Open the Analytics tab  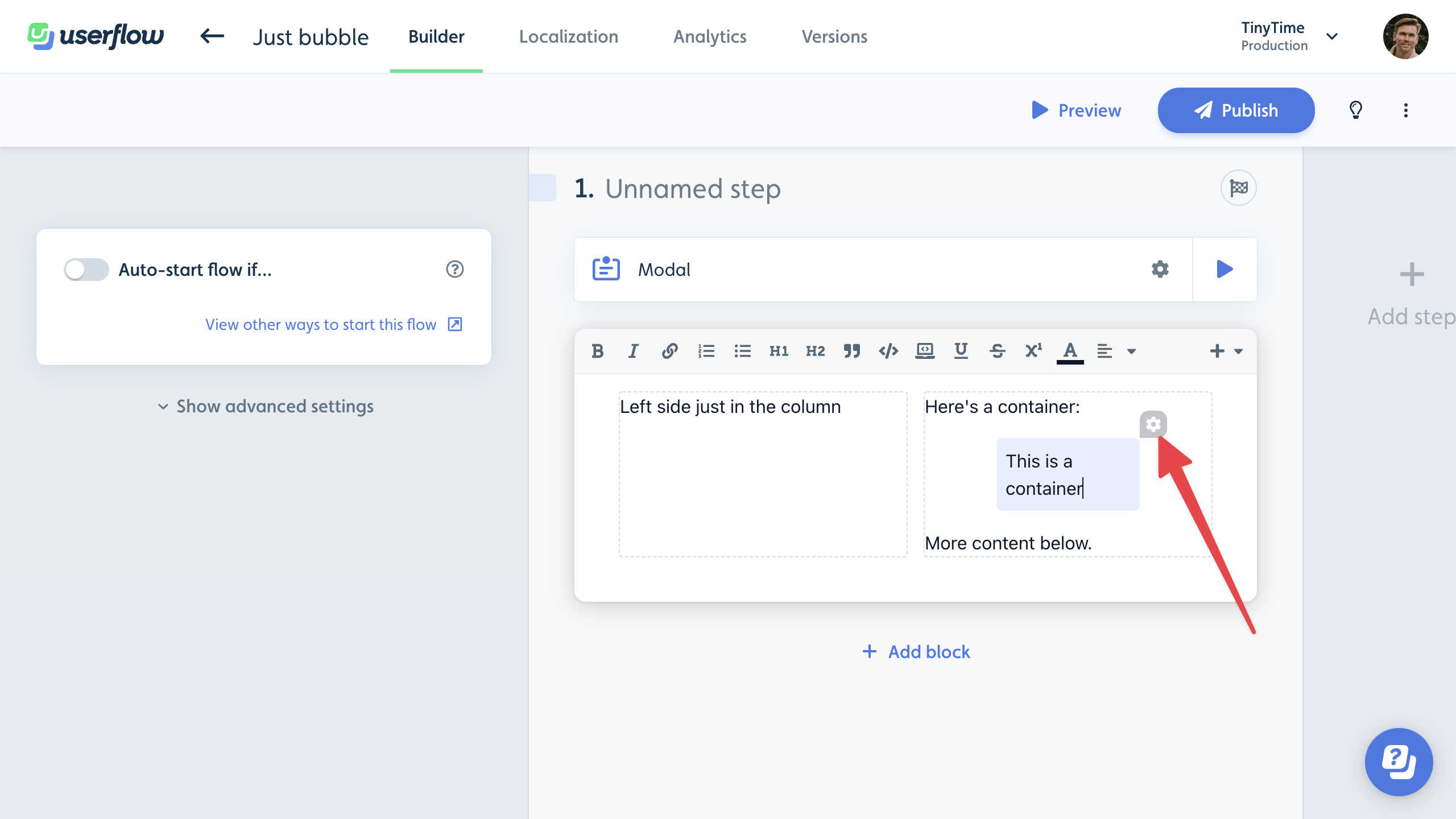710,36
